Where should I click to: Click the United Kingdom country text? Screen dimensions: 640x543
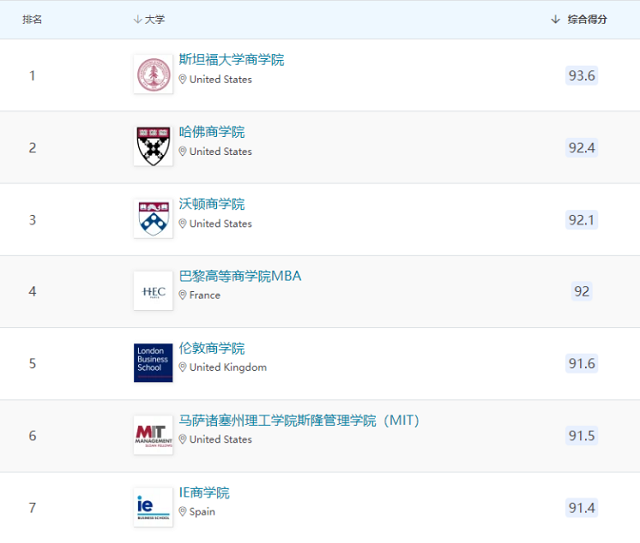point(228,367)
